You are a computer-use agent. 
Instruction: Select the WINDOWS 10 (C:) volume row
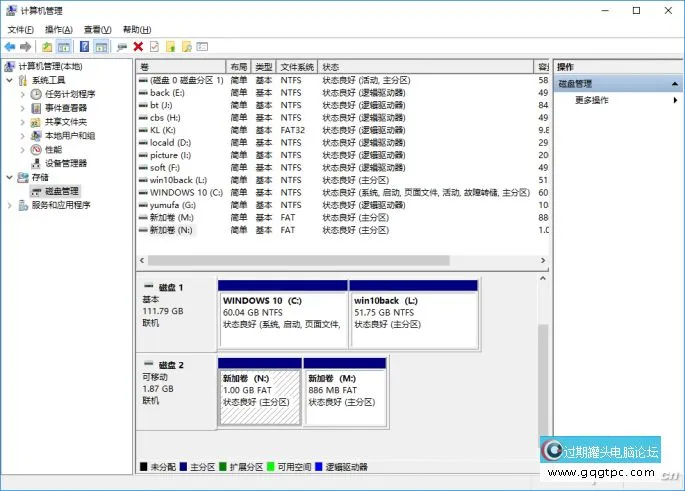[x=343, y=193]
